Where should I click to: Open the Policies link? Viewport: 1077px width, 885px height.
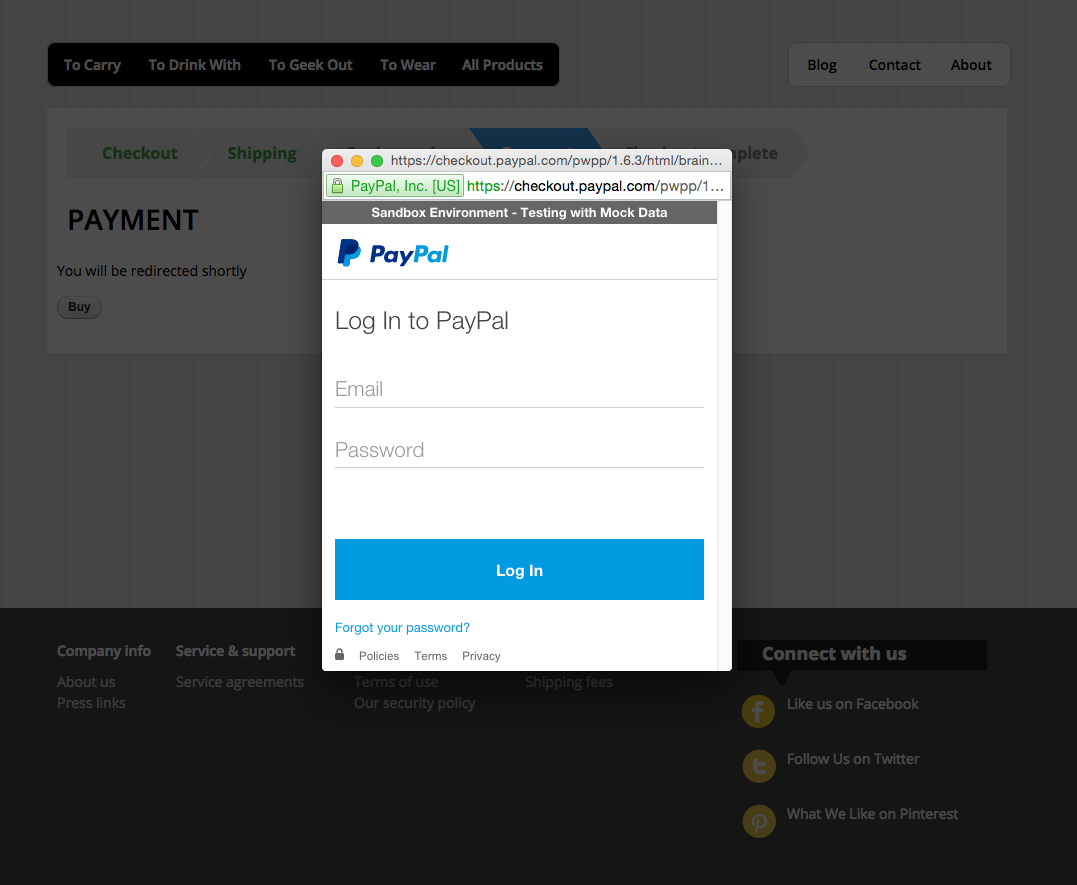tap(378, 656)
